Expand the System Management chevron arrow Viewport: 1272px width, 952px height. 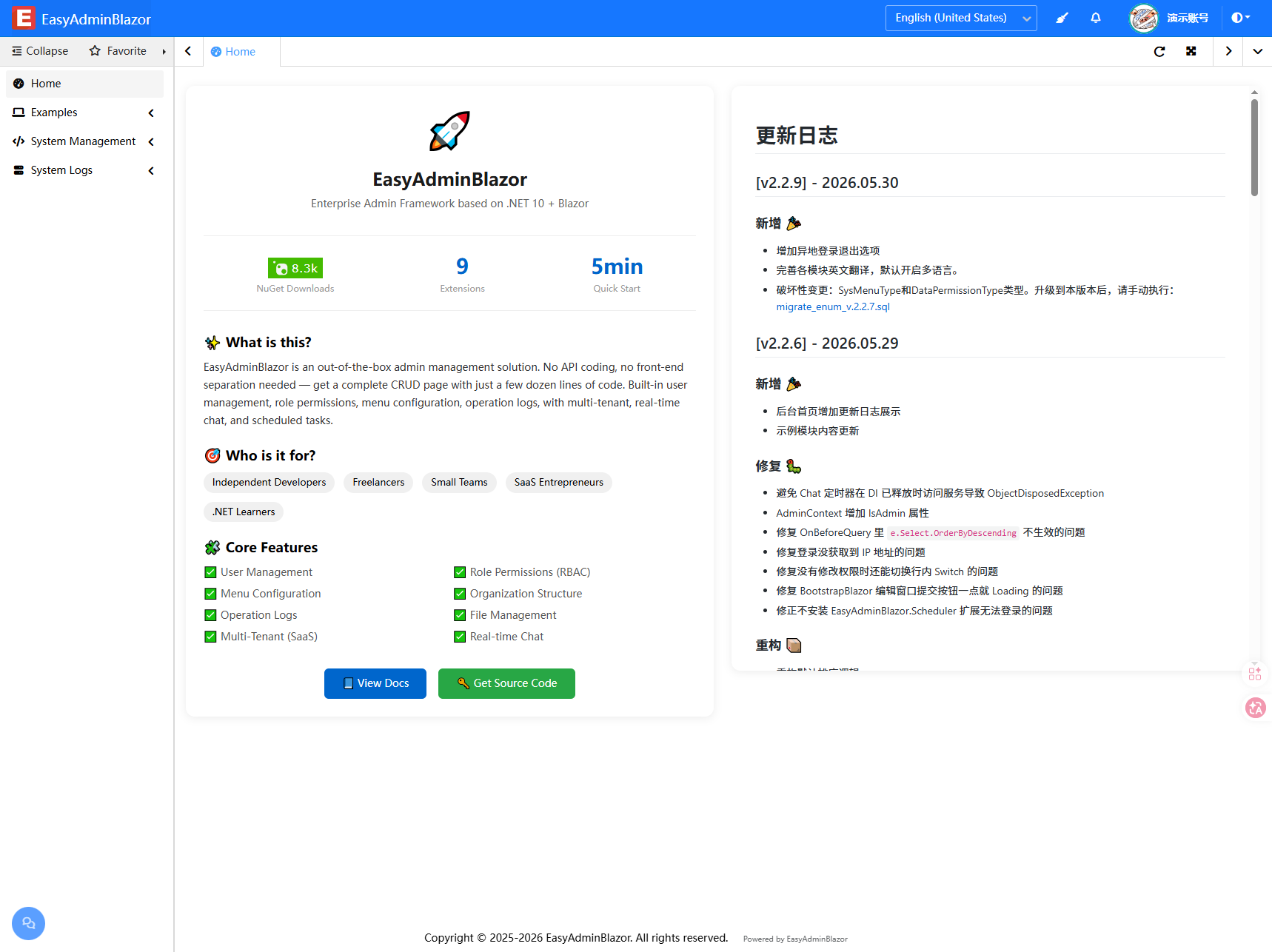click(151, 142)
